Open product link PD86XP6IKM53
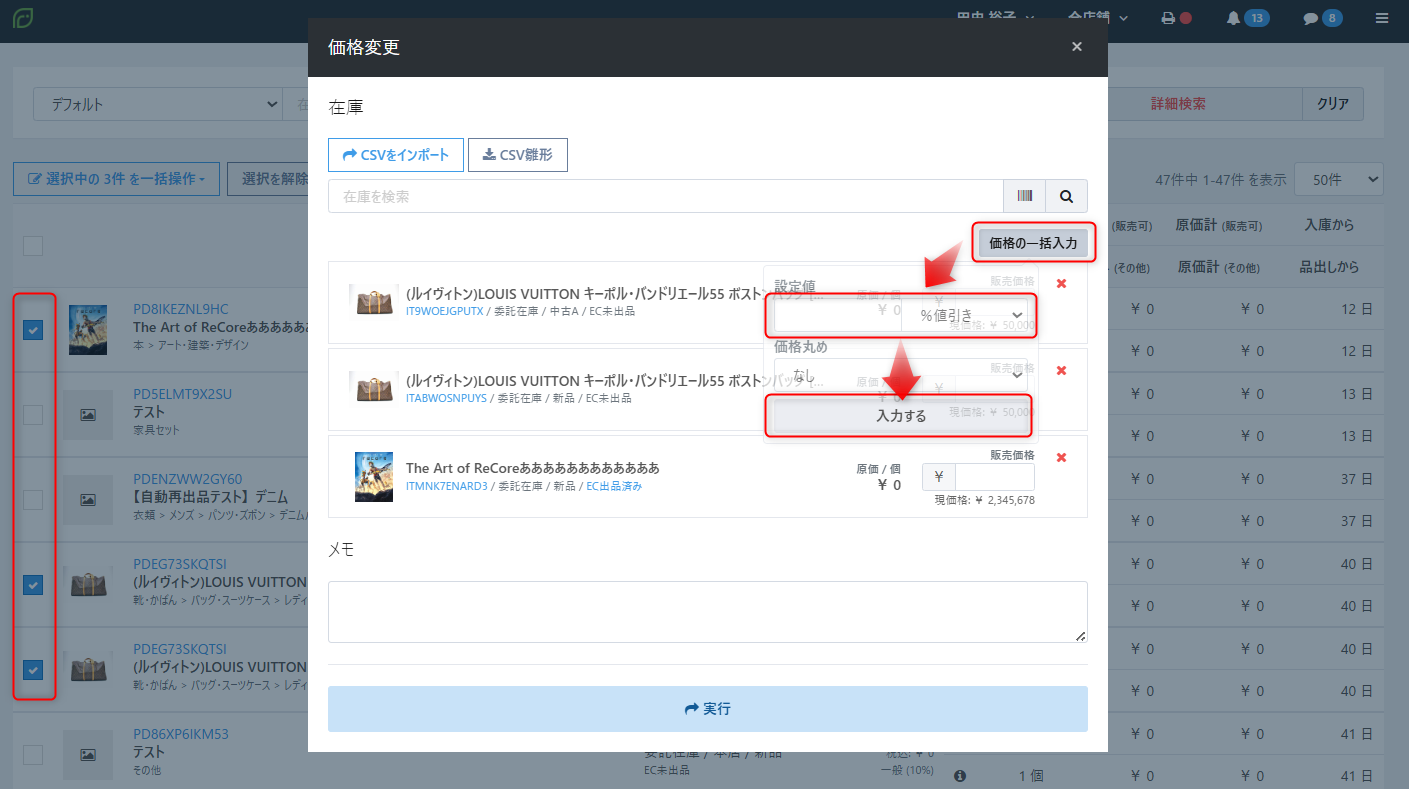This screenshot has width=1409, height=789. (180, 734)
